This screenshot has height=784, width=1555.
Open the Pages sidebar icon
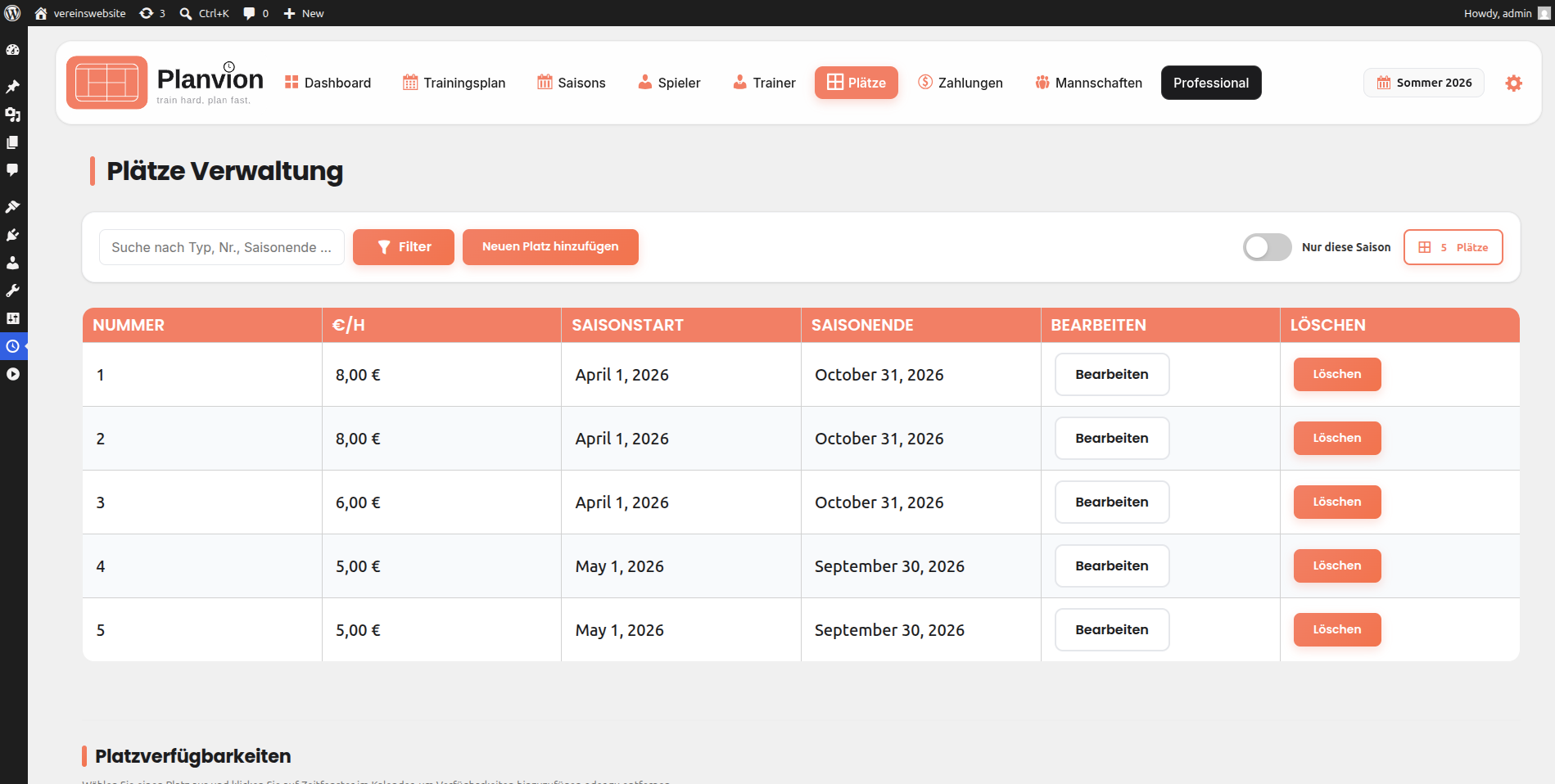click(12, 142)
